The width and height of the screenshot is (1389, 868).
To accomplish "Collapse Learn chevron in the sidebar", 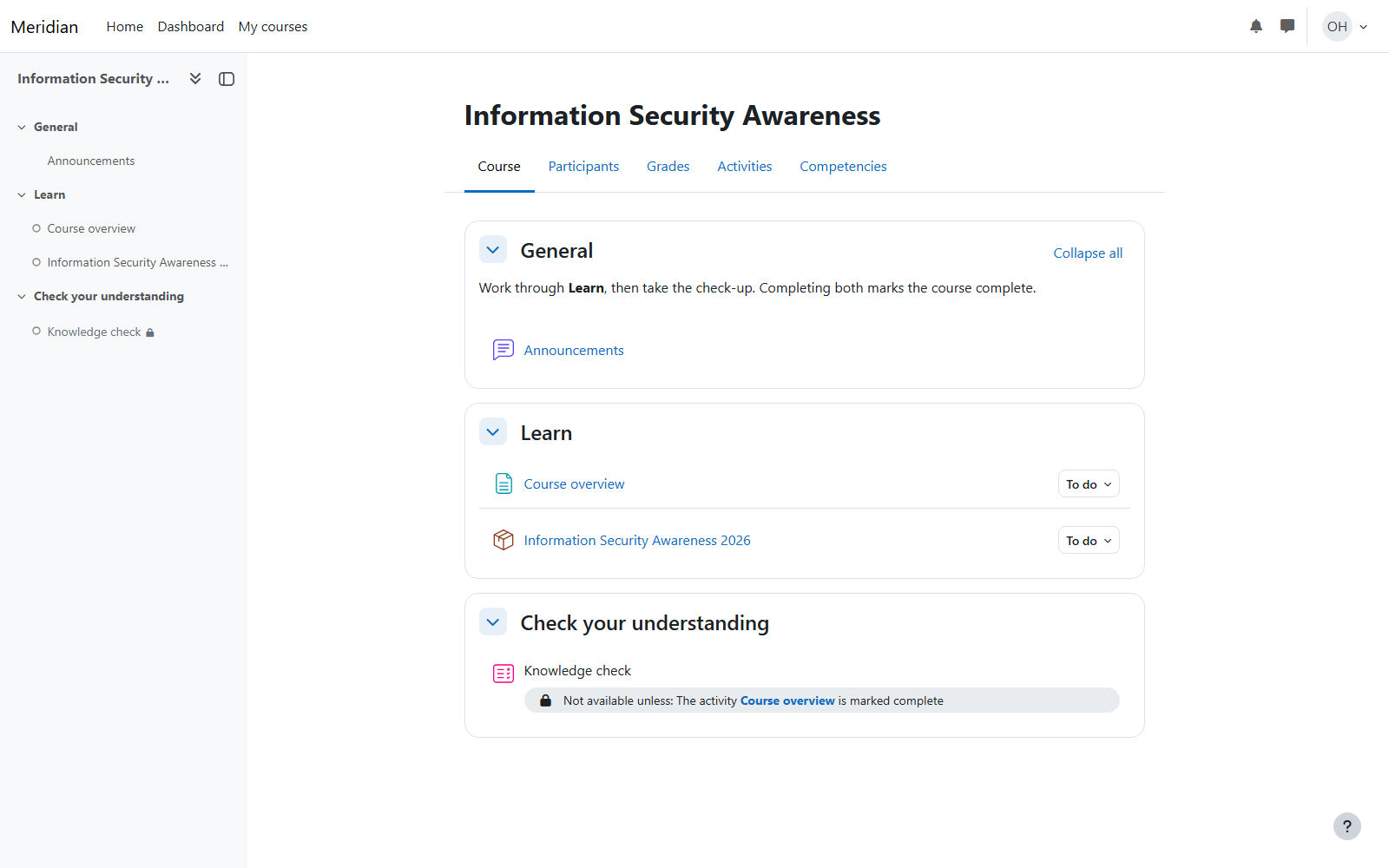I will (x=22, y=195).
